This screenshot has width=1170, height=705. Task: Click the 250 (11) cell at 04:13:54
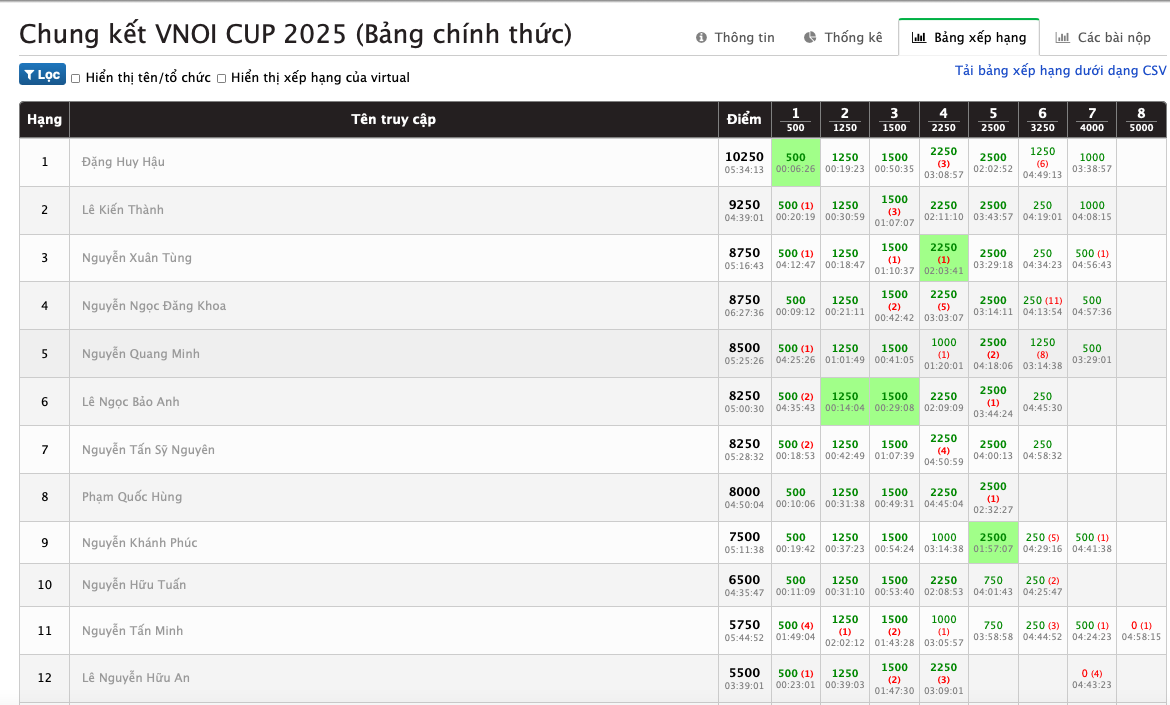[x=1042, y=305]
